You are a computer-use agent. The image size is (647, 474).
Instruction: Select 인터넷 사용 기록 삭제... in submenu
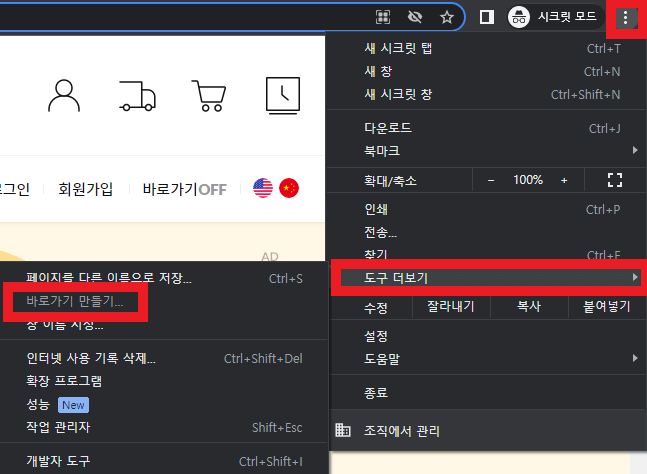(x=164, y=358)
